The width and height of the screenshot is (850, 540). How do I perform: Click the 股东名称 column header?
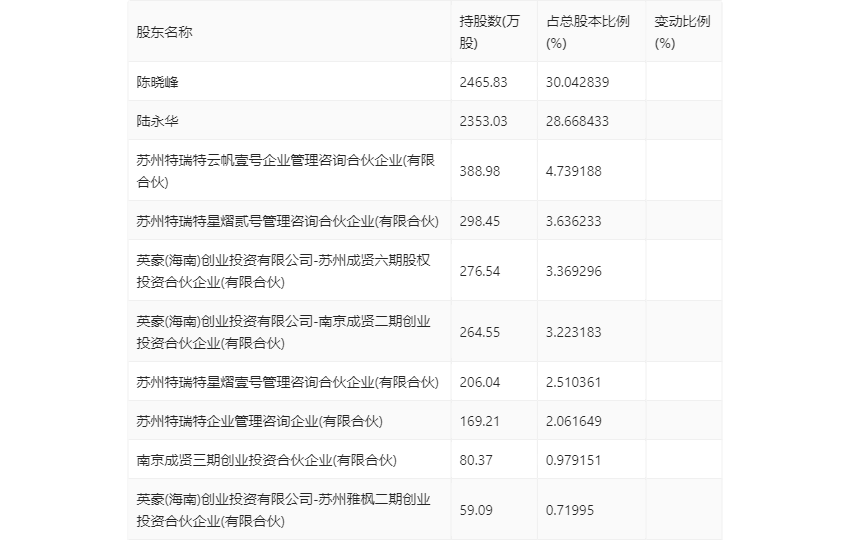[x=164, y=32]
